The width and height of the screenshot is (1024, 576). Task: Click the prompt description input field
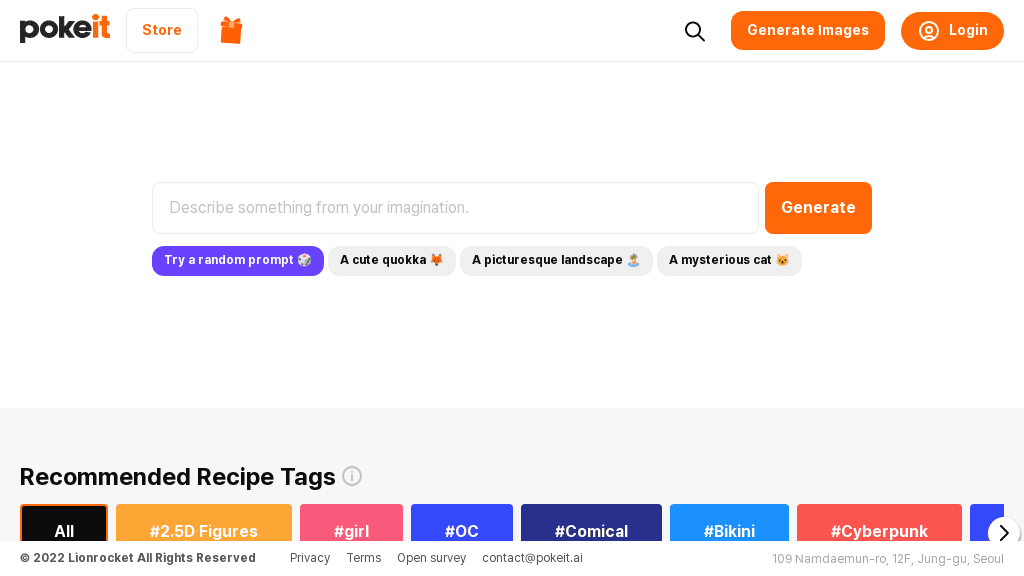pos(455,208)
